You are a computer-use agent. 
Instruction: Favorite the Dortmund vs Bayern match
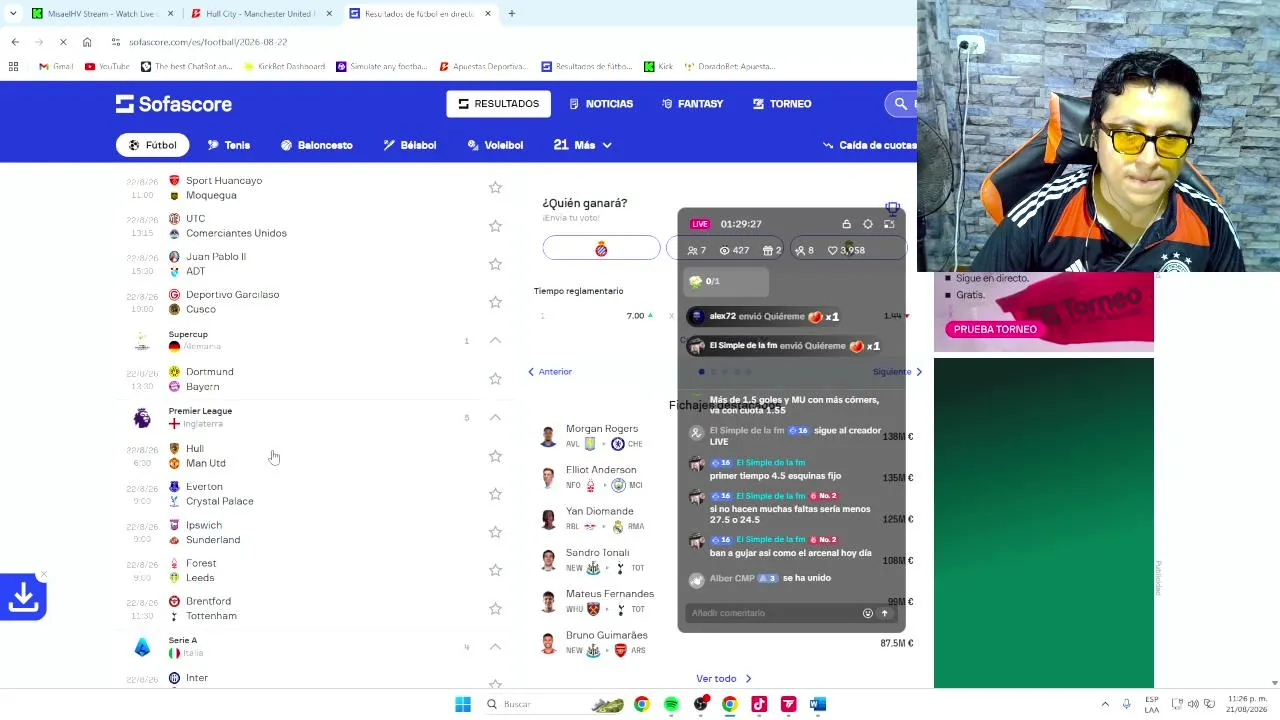click(495, 379)
